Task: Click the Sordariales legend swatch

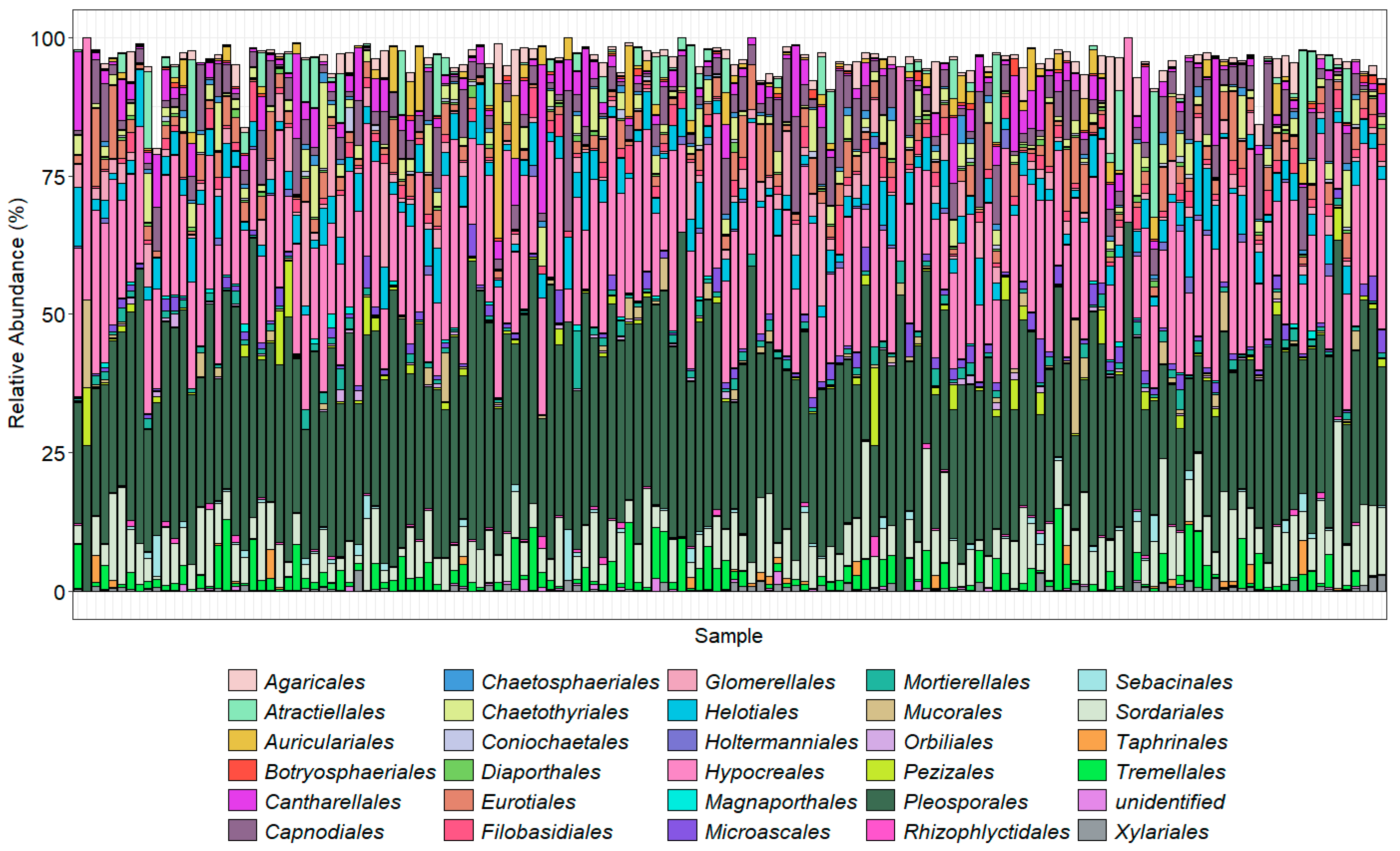Action: coord(1093,710)
